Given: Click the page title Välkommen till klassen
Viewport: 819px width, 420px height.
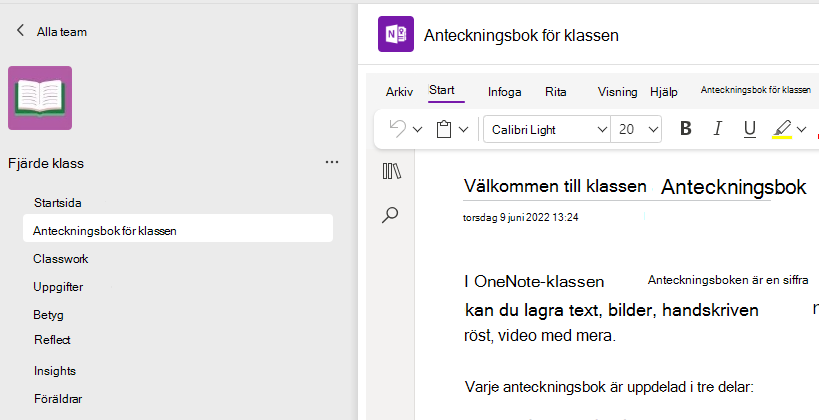Looking at the screenshot, I should pyautogui.click(x=555, y=185).
